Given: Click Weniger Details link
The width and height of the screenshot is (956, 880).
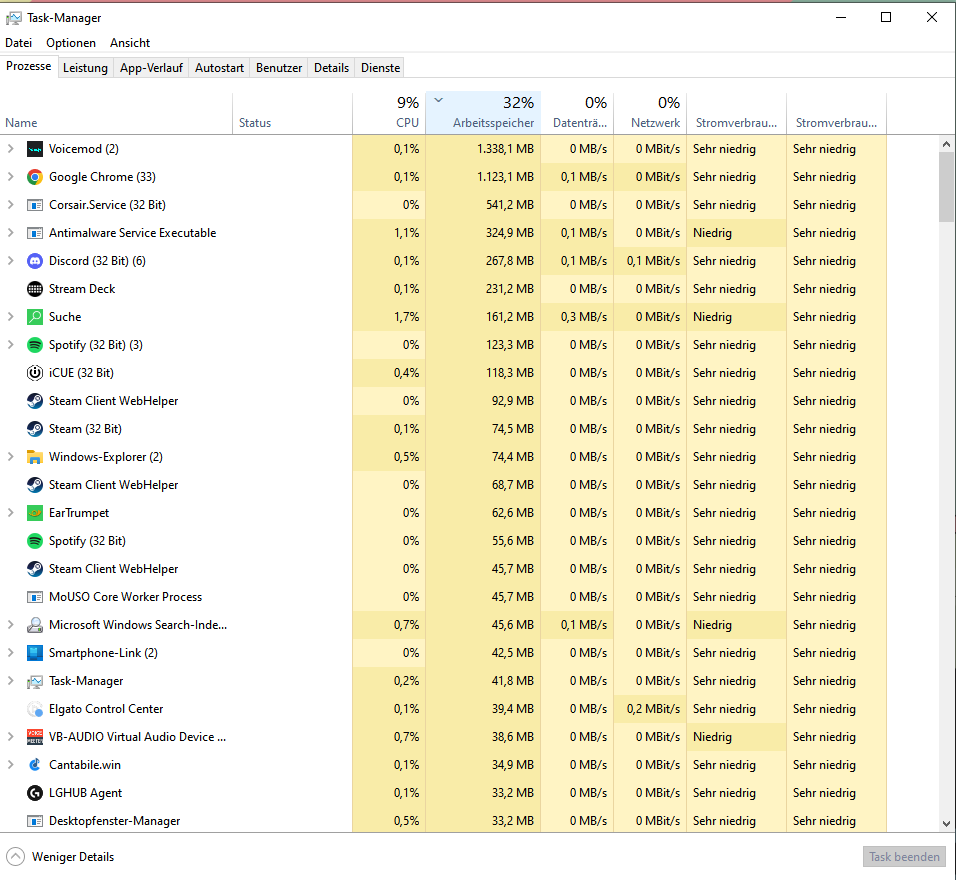Looking at the screenshot, I should pos(73,857).
